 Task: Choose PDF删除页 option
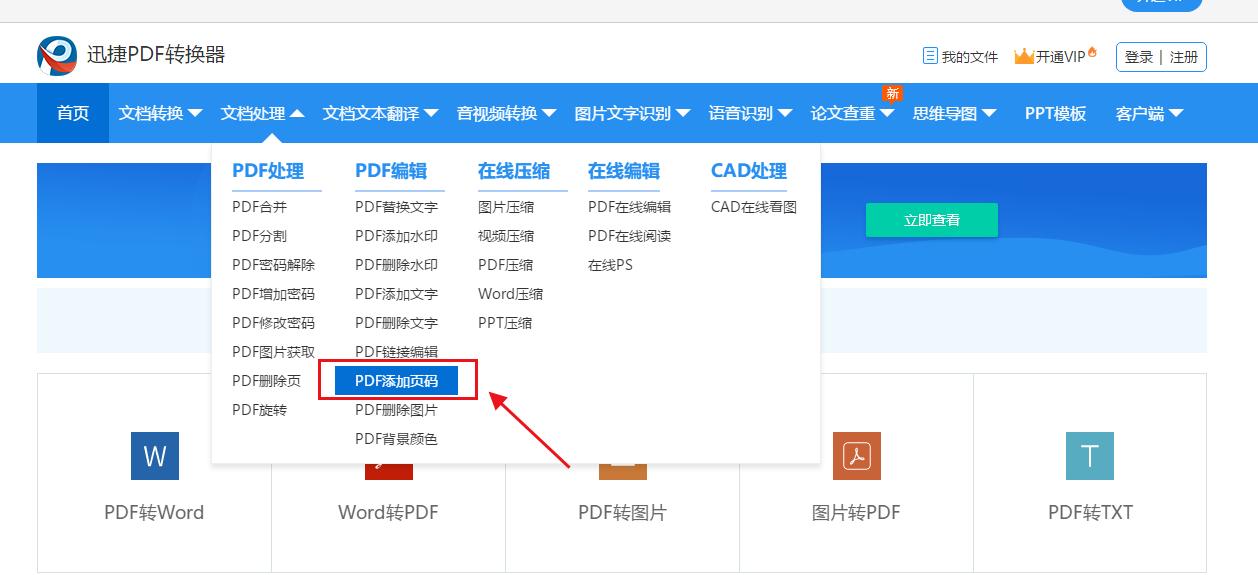point(266,381)
